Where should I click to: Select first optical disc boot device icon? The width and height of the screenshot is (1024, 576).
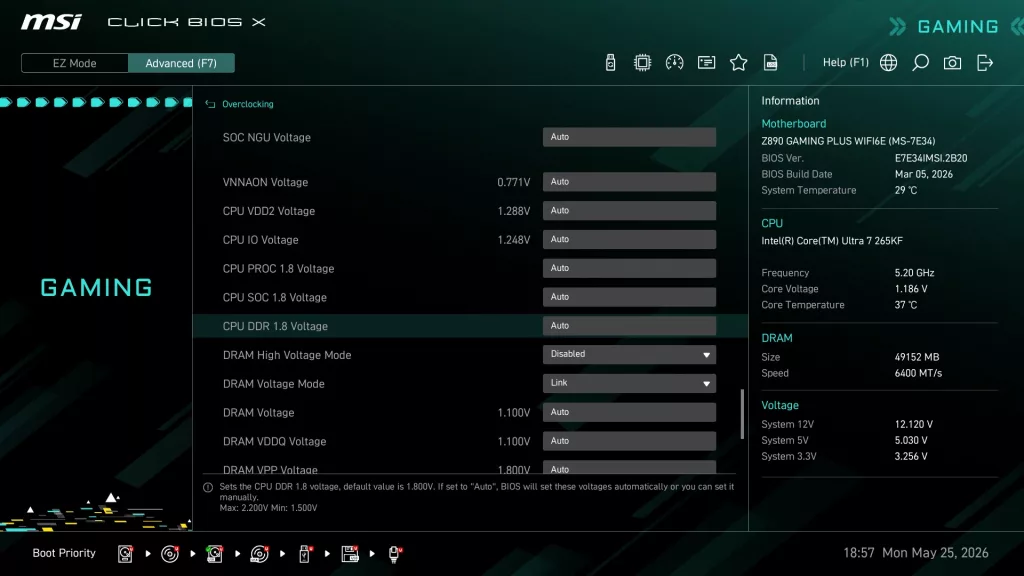[x=170, y=554]
